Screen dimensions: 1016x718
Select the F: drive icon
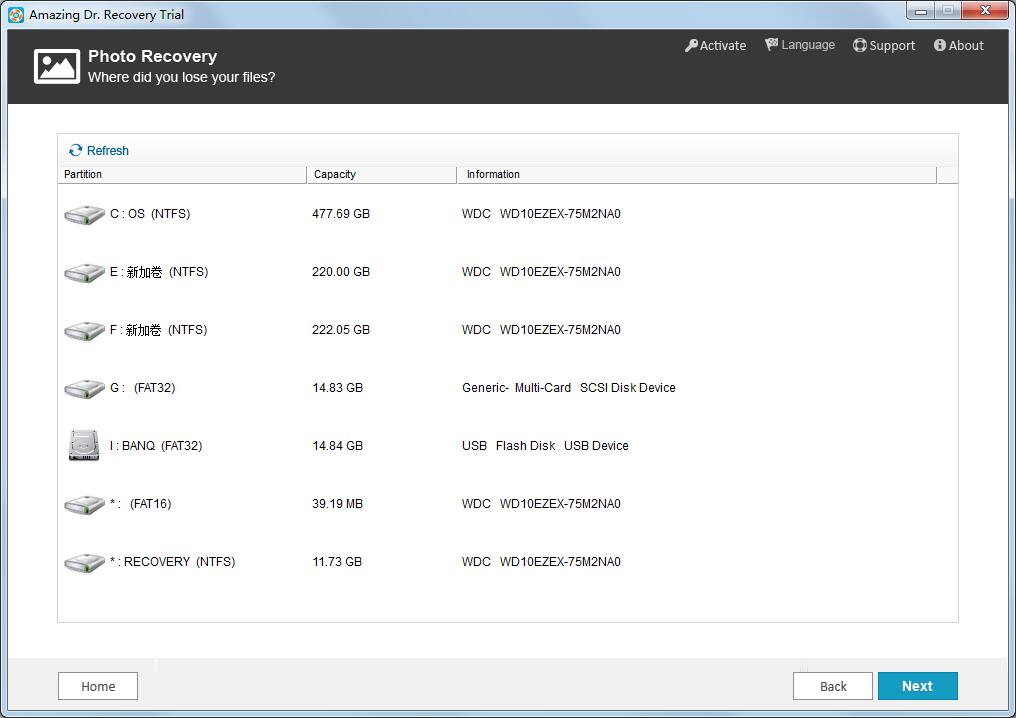click(84, 330)
